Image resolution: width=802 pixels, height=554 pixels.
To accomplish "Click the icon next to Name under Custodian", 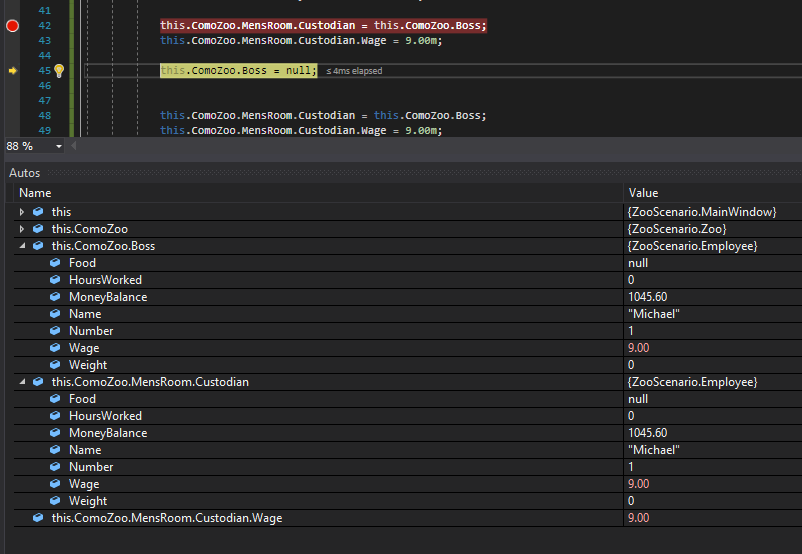I will click(55, 450).
